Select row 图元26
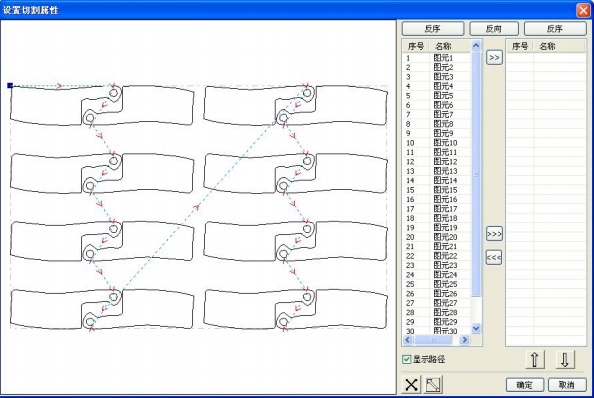The width and height of the screenshot is (594, 398). pos(437,294)
